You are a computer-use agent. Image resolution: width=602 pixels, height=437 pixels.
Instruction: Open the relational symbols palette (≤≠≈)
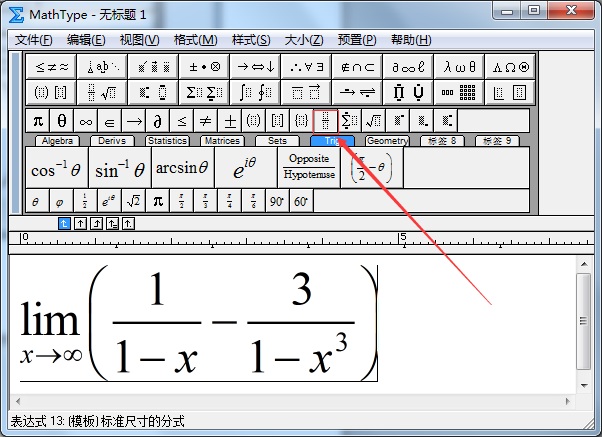pyautogui.click(x=51, y=67)
